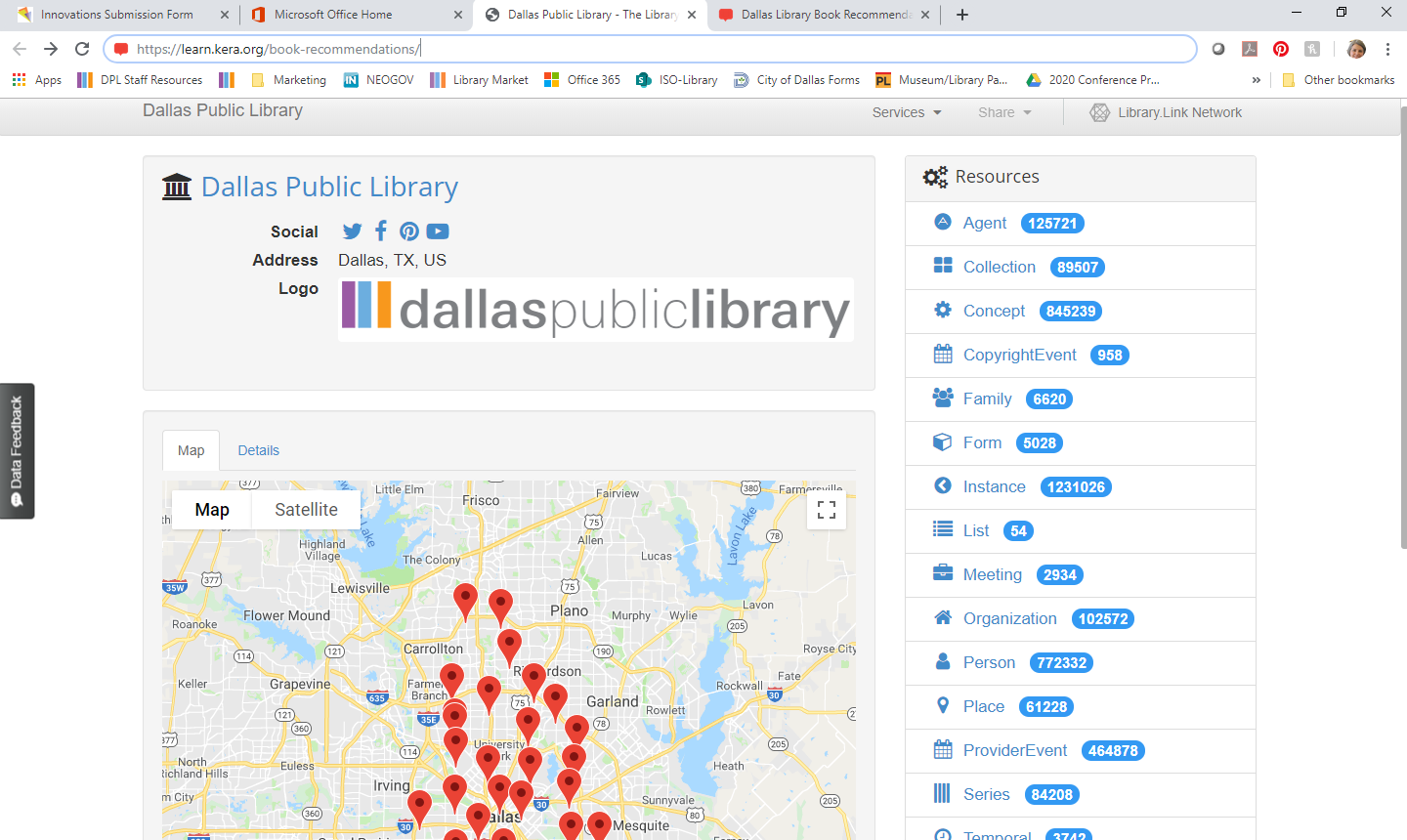This screenshot has width=1407, height=840.
Task: Open the Marketing bookmarks folder
Action: tap(289, 80)
